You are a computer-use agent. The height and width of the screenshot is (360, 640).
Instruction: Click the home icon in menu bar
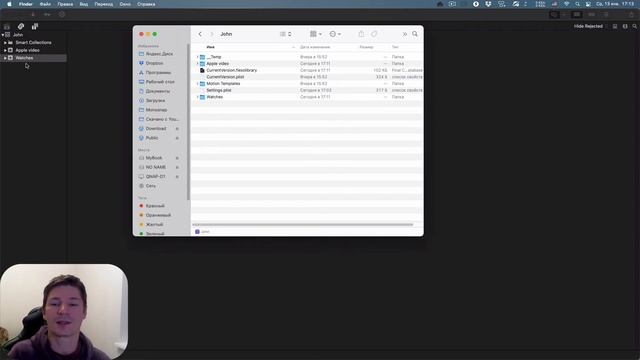(440, 4)
